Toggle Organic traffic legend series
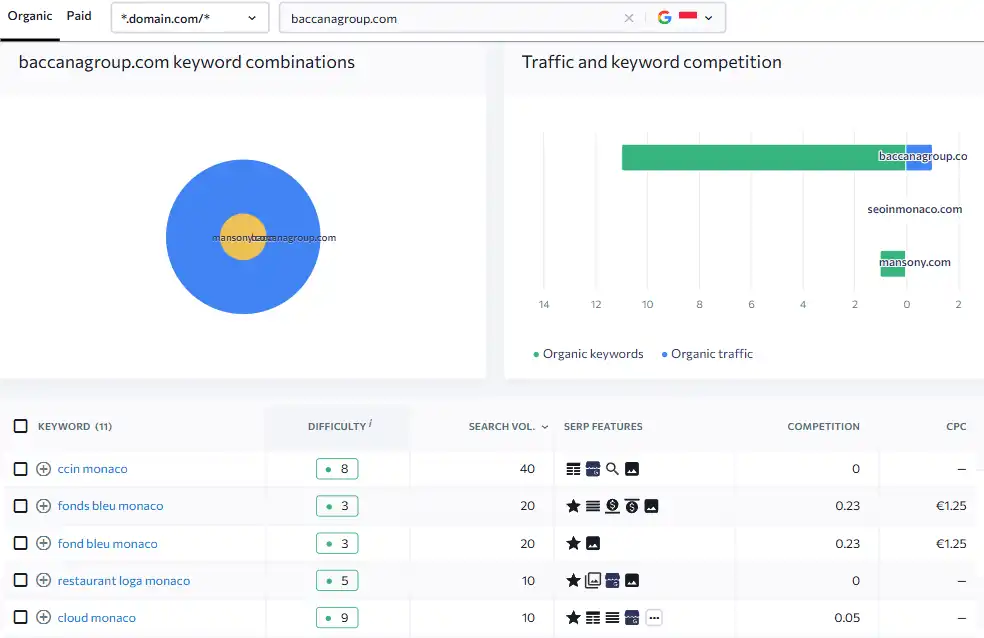Image resolution: width=984 pixels, height=638 pixels. [x=707, y=354]
